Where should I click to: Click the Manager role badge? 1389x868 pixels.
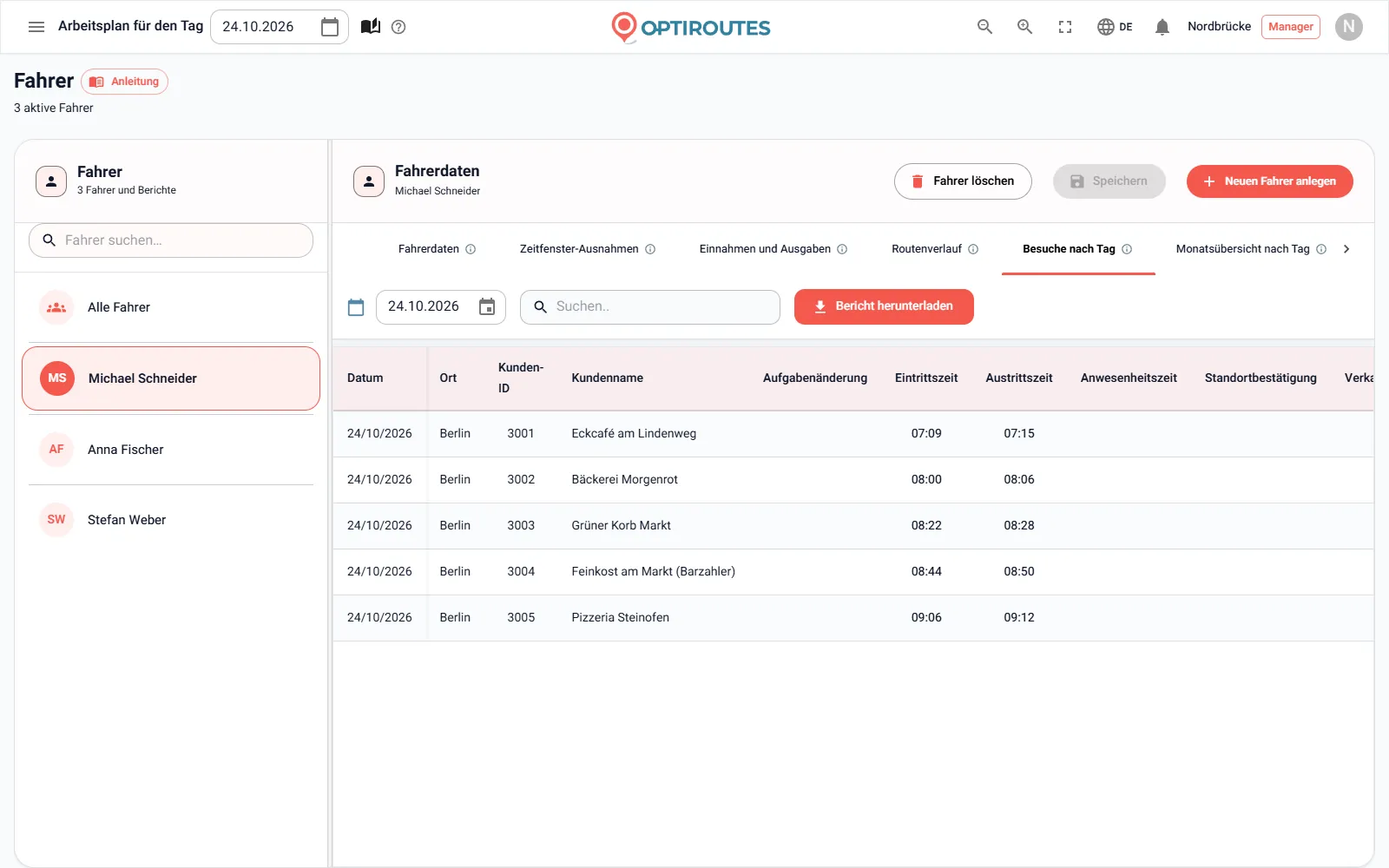1291,27
